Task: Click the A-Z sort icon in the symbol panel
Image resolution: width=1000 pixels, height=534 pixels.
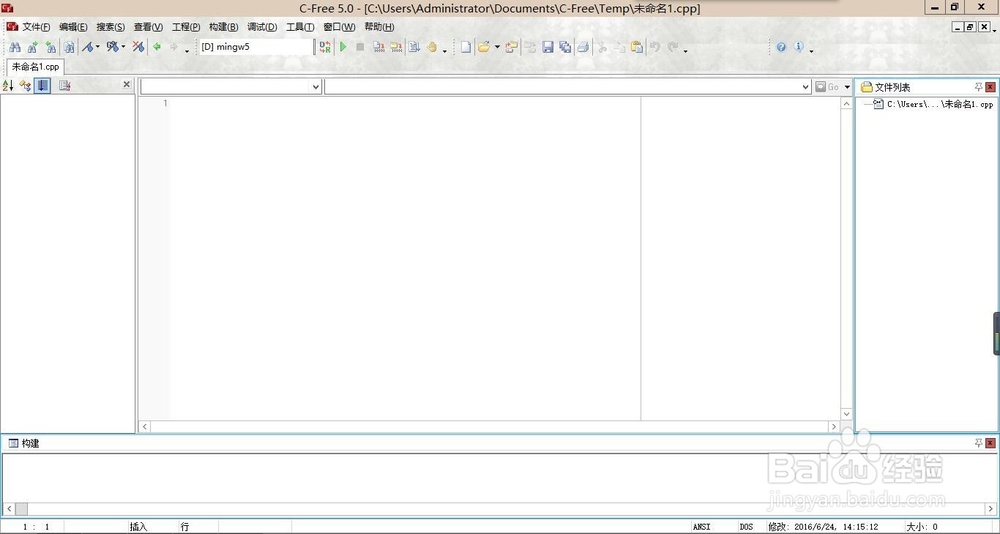Action: (x=8, y=85)
